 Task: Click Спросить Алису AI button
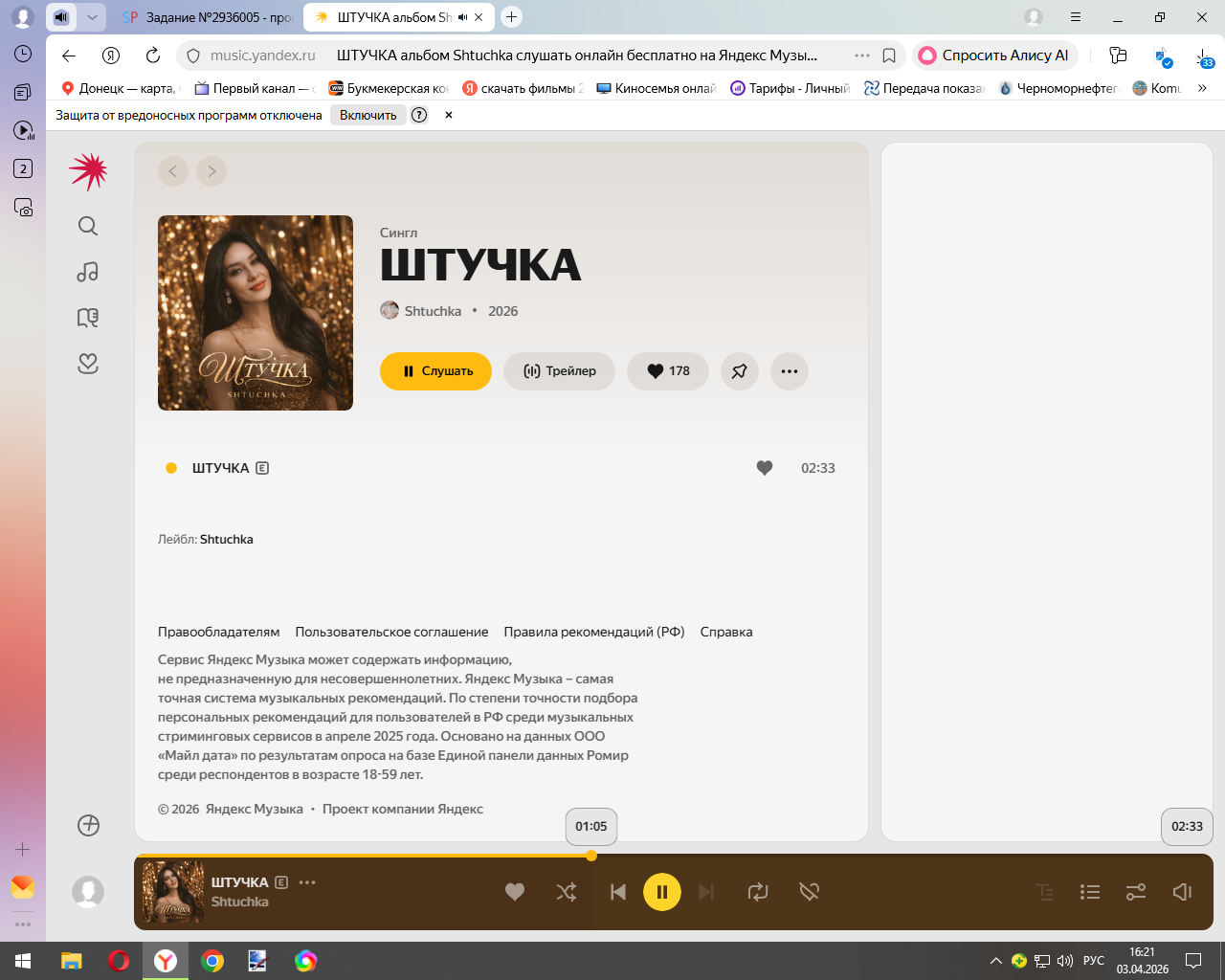995,56
